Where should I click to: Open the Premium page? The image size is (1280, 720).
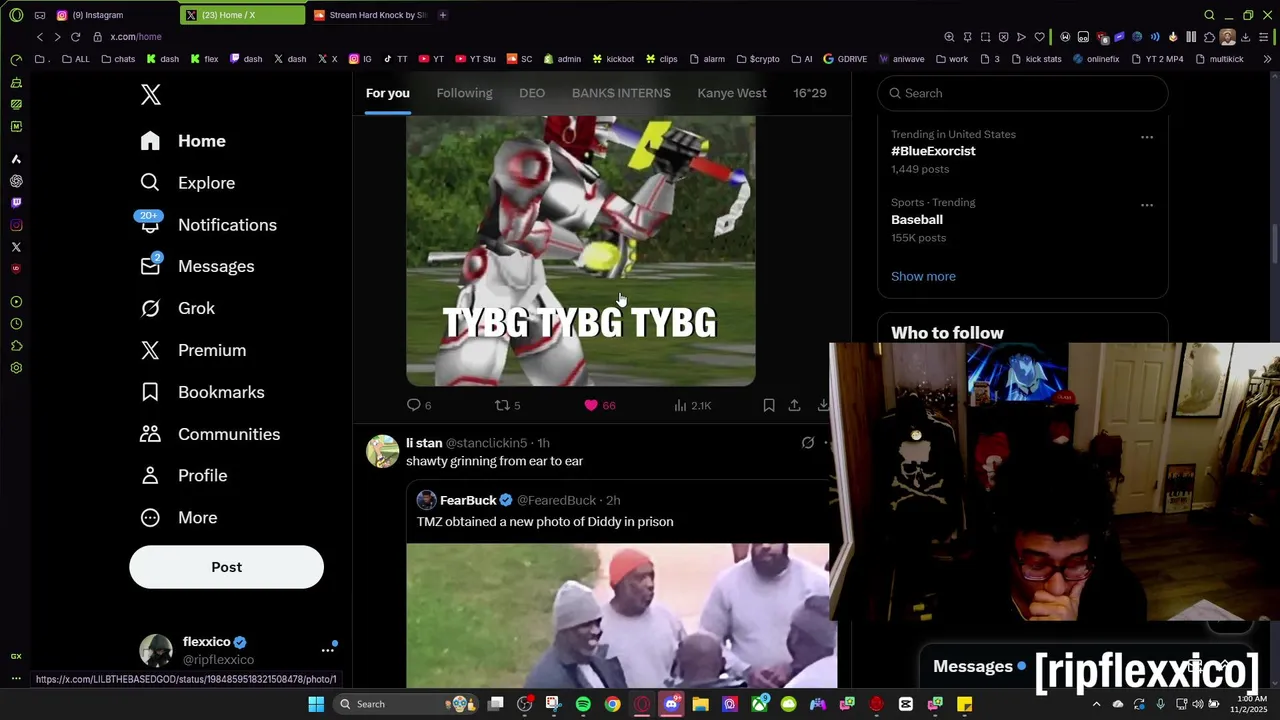click(193, 350)
